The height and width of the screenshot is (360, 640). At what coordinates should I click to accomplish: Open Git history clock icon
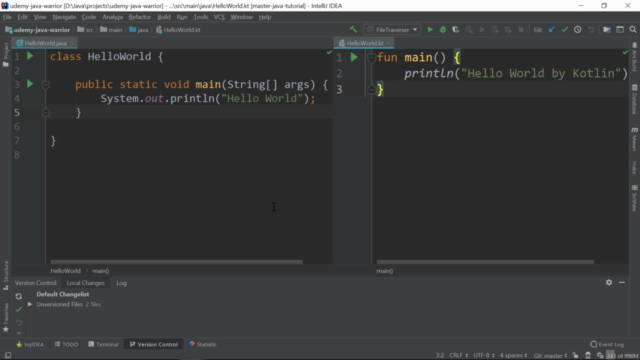click(578, 29)
